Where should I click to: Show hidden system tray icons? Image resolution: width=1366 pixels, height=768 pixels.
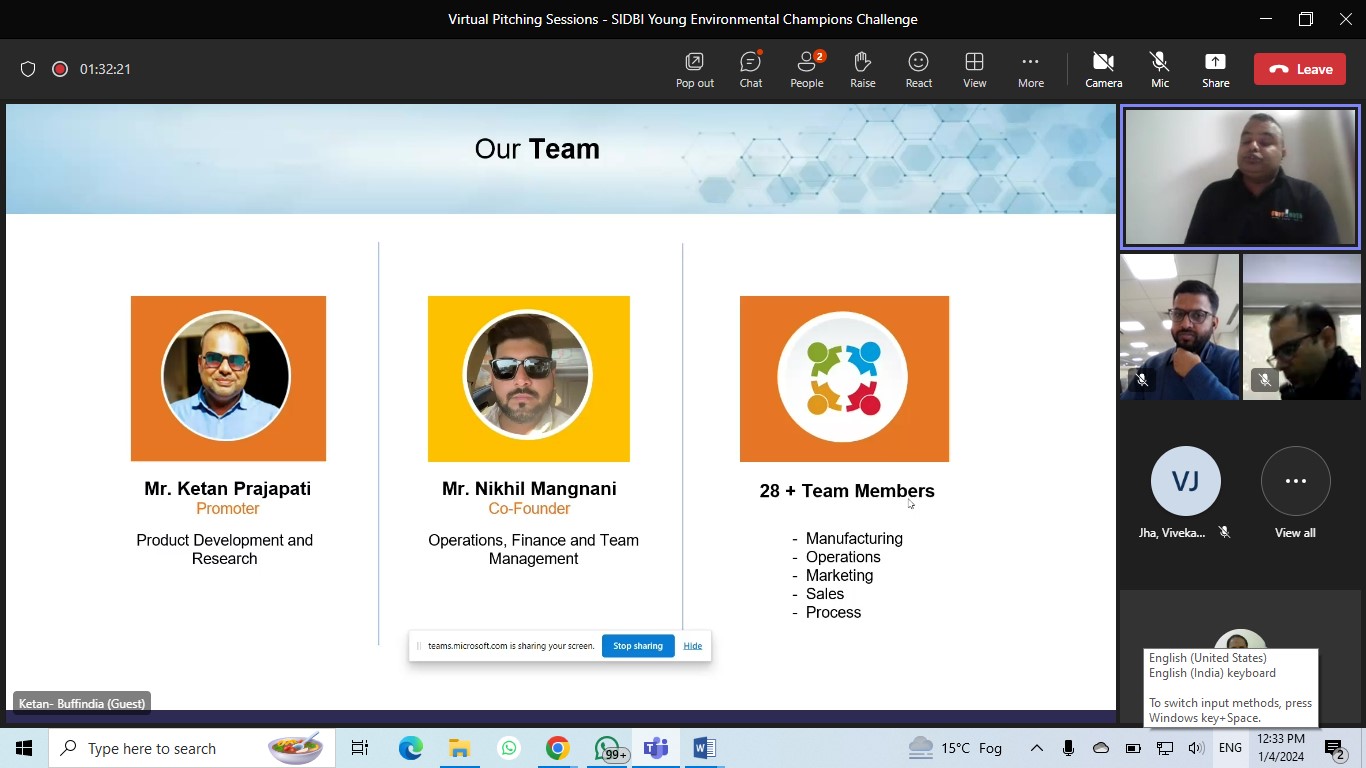tap(1037, 748)
